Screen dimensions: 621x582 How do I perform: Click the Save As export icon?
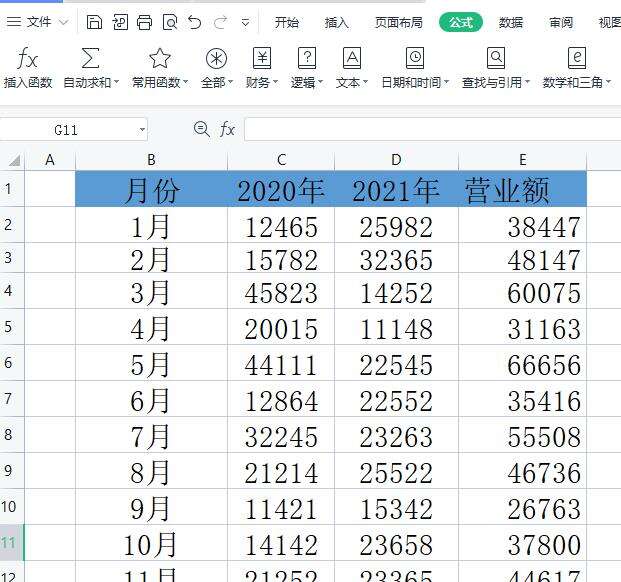[x=120, y=23]
